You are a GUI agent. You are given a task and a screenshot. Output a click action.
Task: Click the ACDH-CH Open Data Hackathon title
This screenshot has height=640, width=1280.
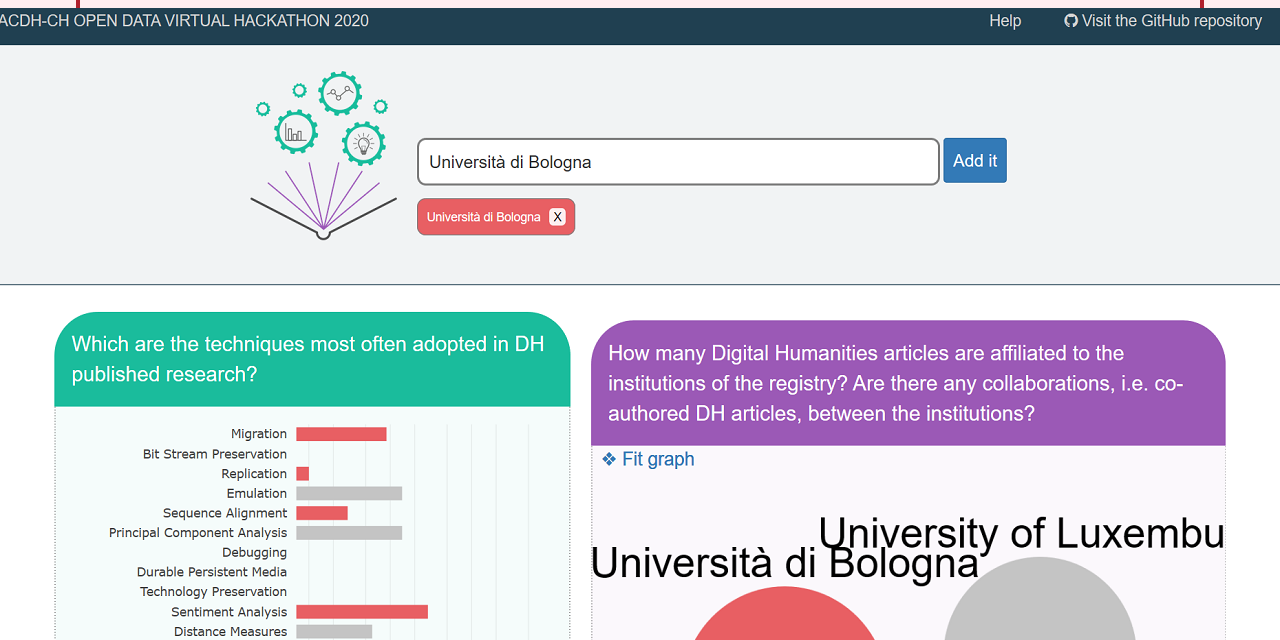[184, 21]
